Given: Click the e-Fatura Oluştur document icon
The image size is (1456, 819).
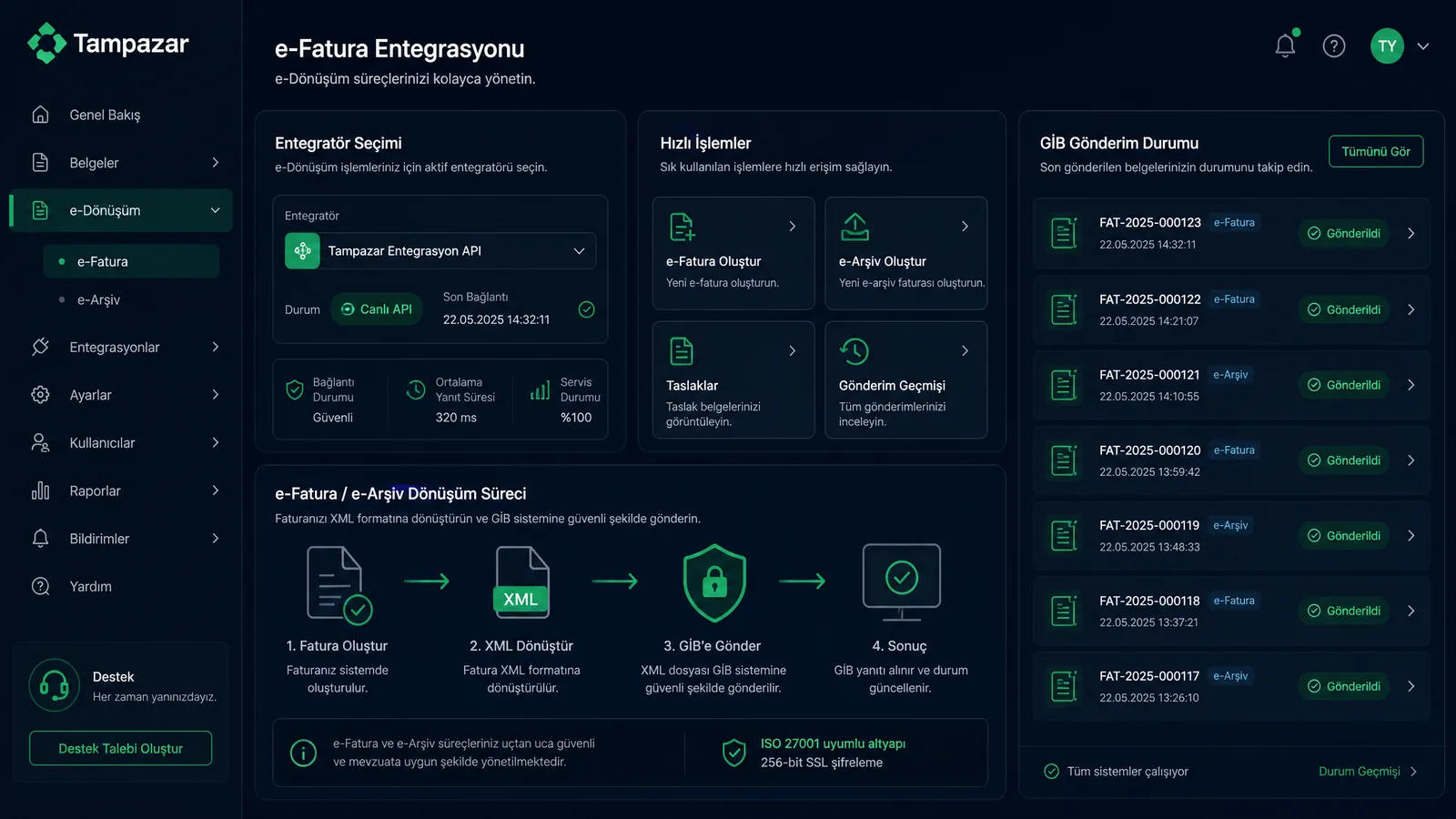Looking at the screenshot, I should click(x=682, y=227).
